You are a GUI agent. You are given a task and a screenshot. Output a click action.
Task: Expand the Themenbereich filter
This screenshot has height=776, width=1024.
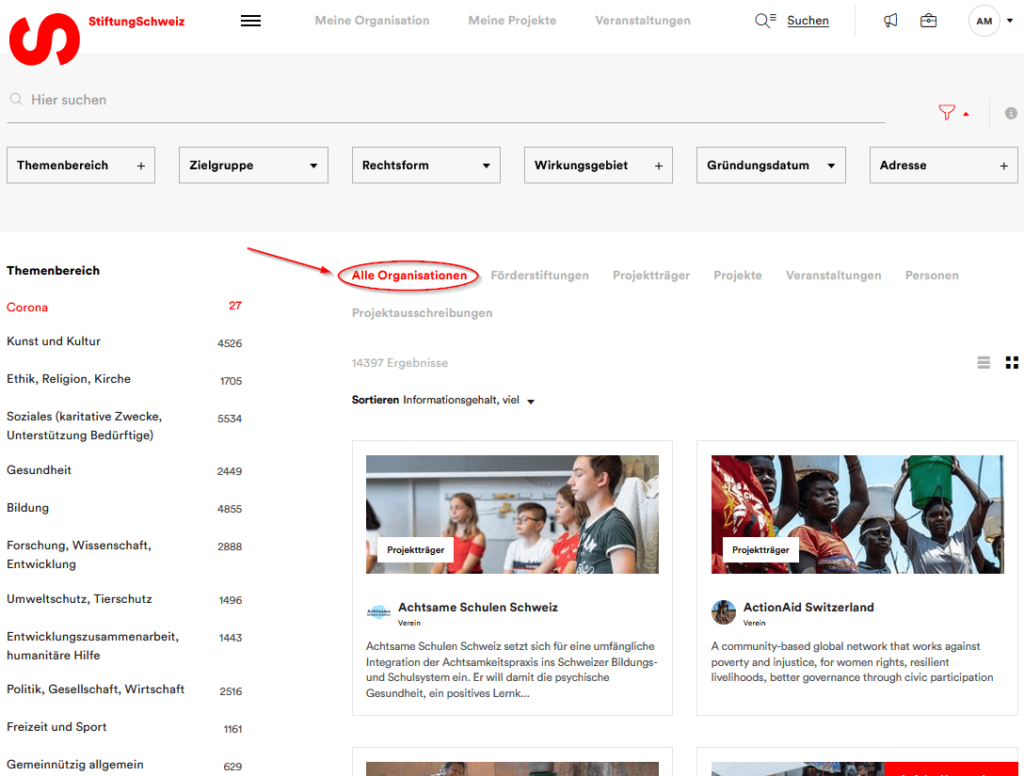point(81,165)
